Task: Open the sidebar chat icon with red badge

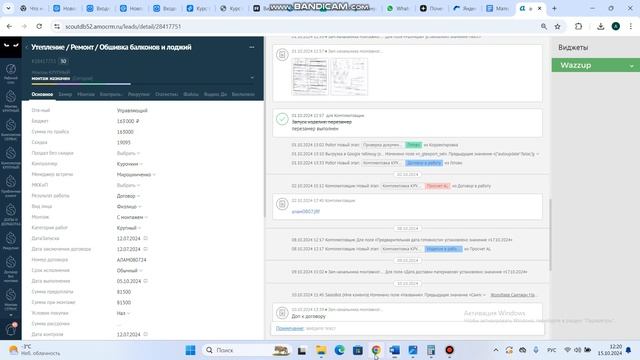Action: click(11, 329)
